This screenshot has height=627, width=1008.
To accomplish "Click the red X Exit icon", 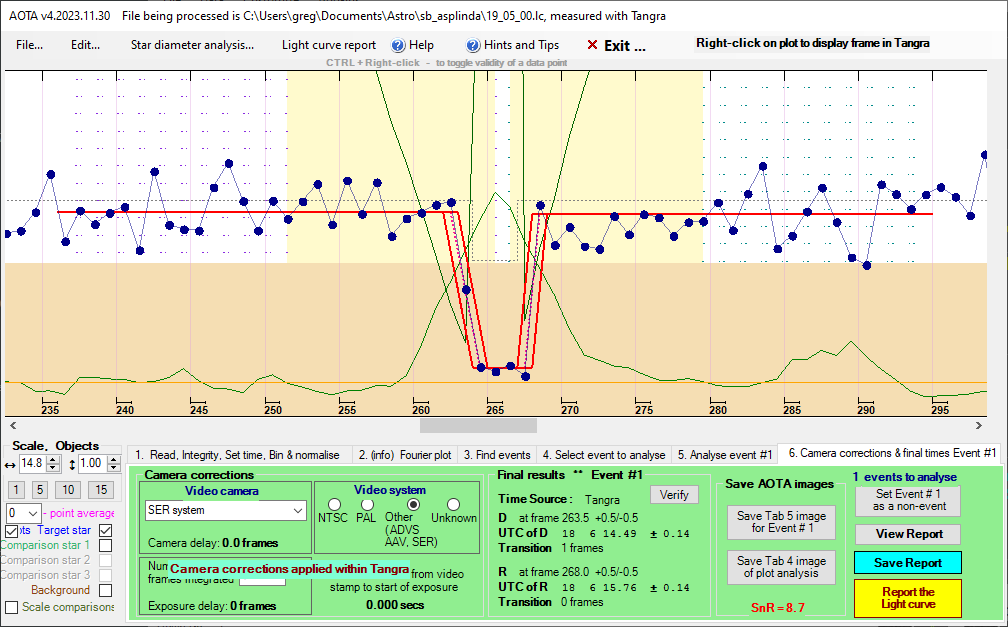I will tap(592, 45).
